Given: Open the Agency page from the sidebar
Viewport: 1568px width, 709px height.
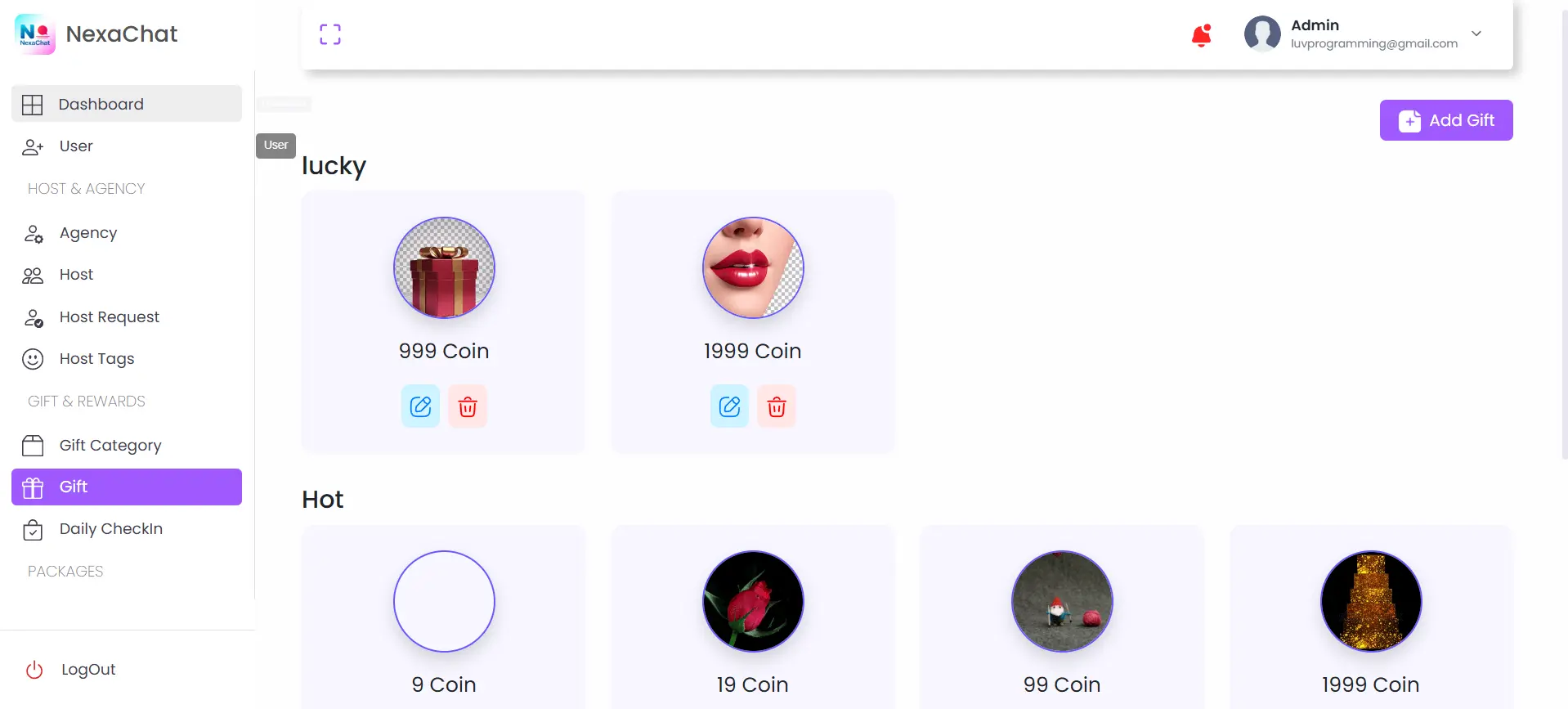Looking at the screenshot, I should (87, 232).
